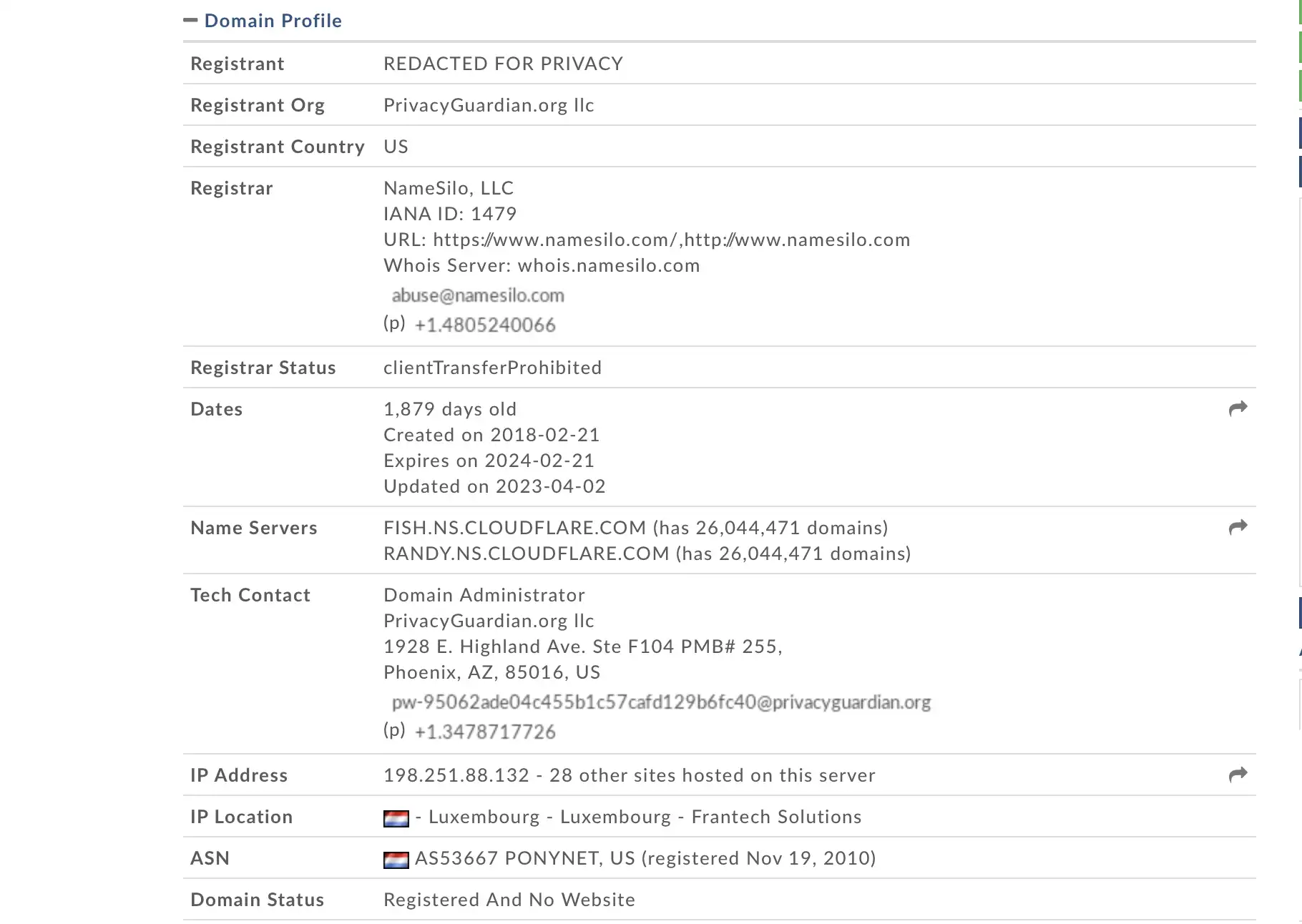Click the registrar phone number +1.4805240066
Image resolution: width=1302 pixels, height=924 pixels.
click(x=485, y=325)
